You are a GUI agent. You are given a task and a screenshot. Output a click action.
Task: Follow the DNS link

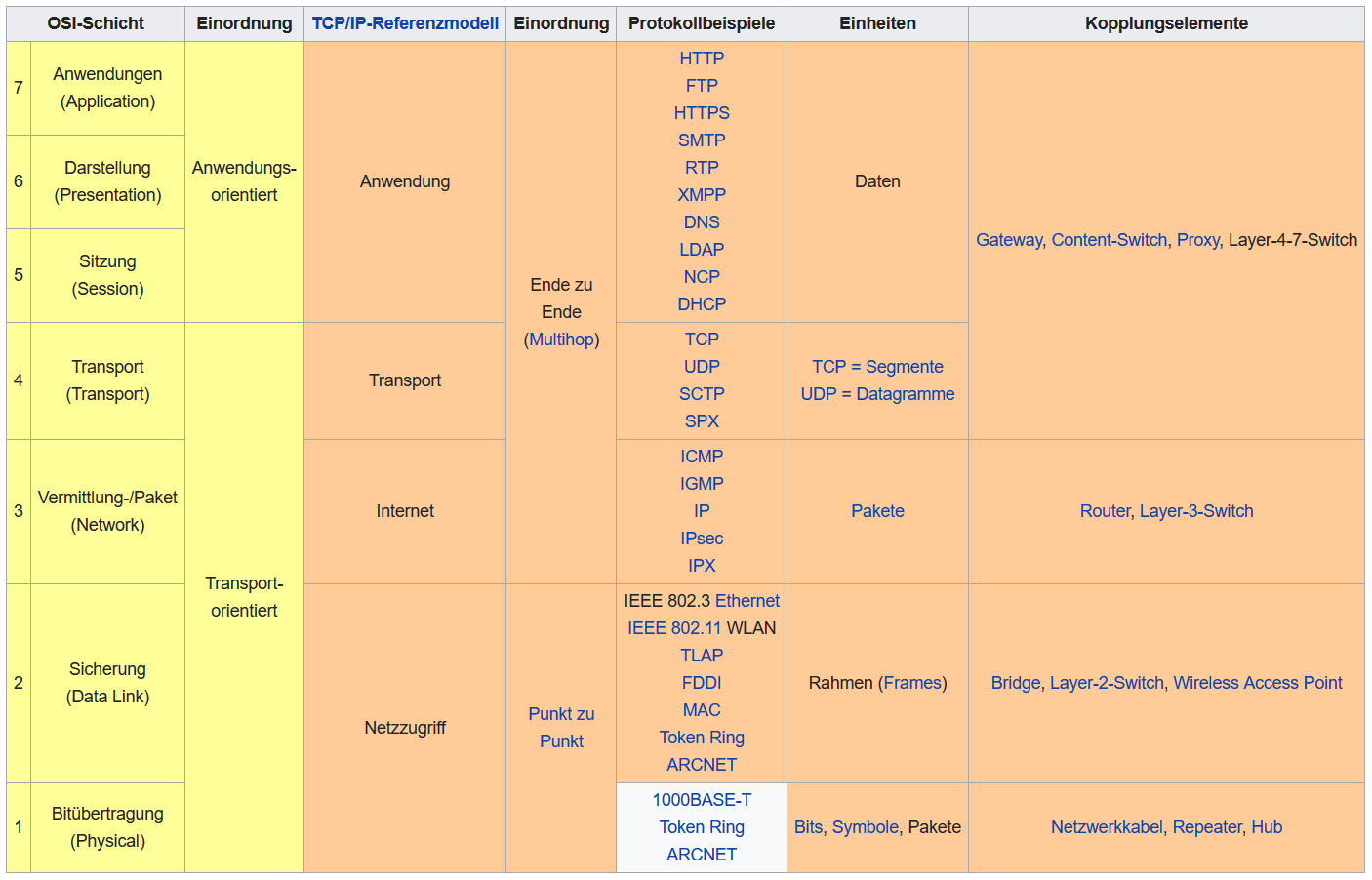(x=702, y=222)
